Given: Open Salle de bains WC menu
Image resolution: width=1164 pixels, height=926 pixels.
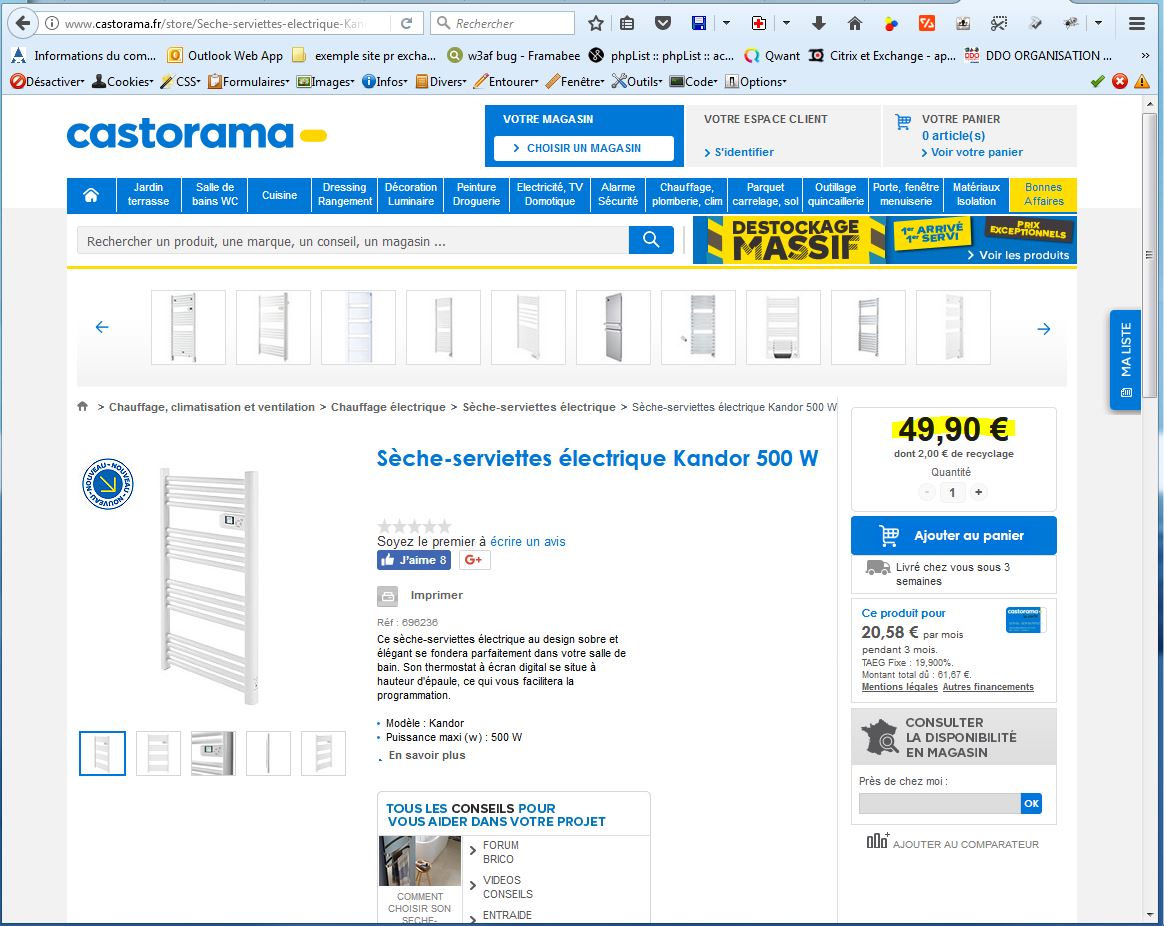Looking at the screenshot, I should pyautogui.click(x=215, y=194).
